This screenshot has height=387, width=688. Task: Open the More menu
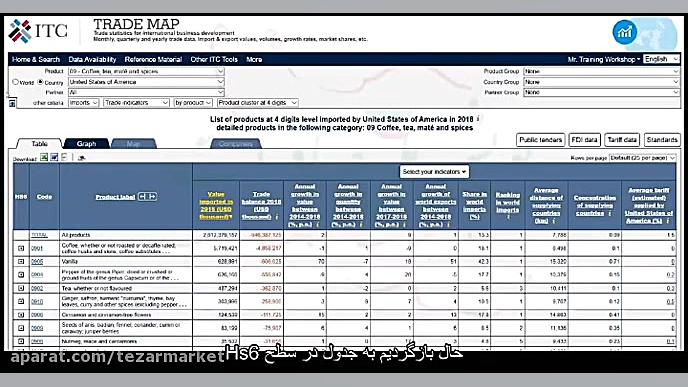pyautogui.click(x=254, y=59)
